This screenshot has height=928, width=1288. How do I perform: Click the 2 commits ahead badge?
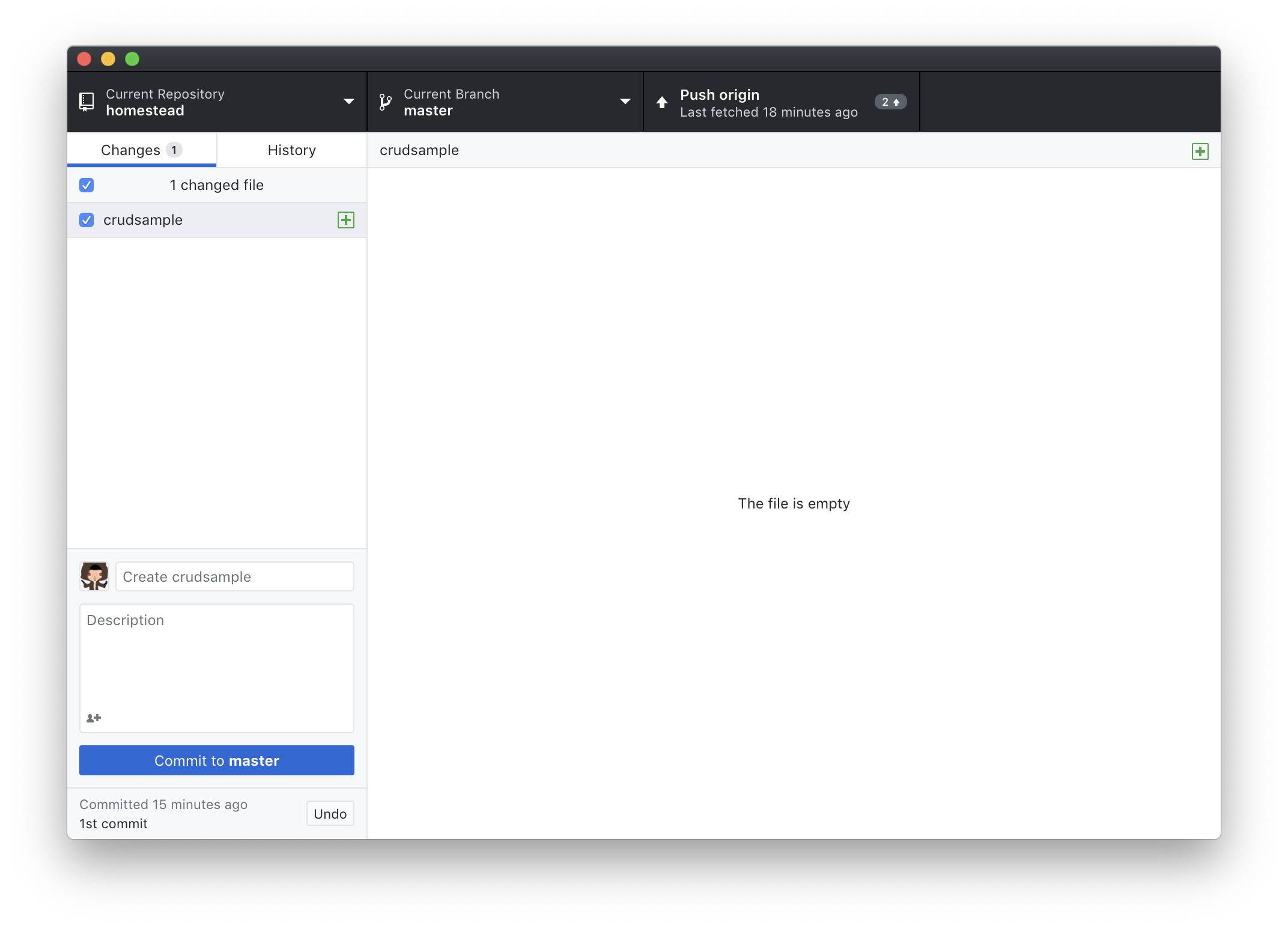pyautogui.click(x=890, y=102)
